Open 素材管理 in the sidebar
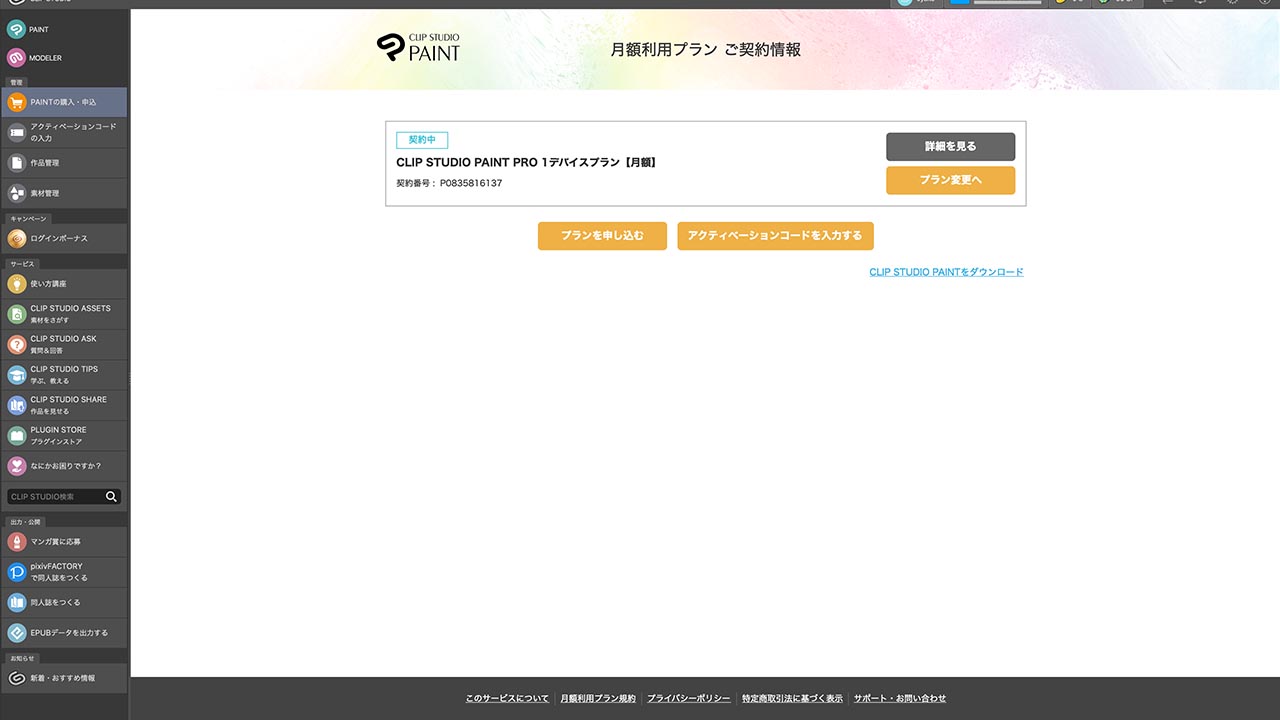Image resolution: width=1280 pixels, height=720 pixels. coord(64,193)
